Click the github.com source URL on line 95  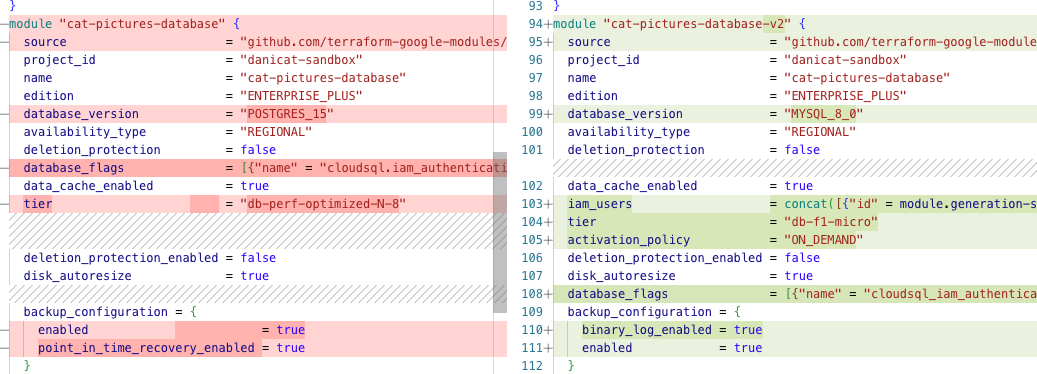click(911, 42)
